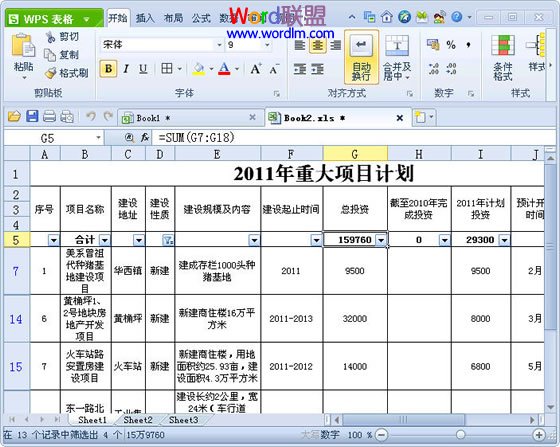Click the Format Painter (格式刷) icon

[50, 73]
